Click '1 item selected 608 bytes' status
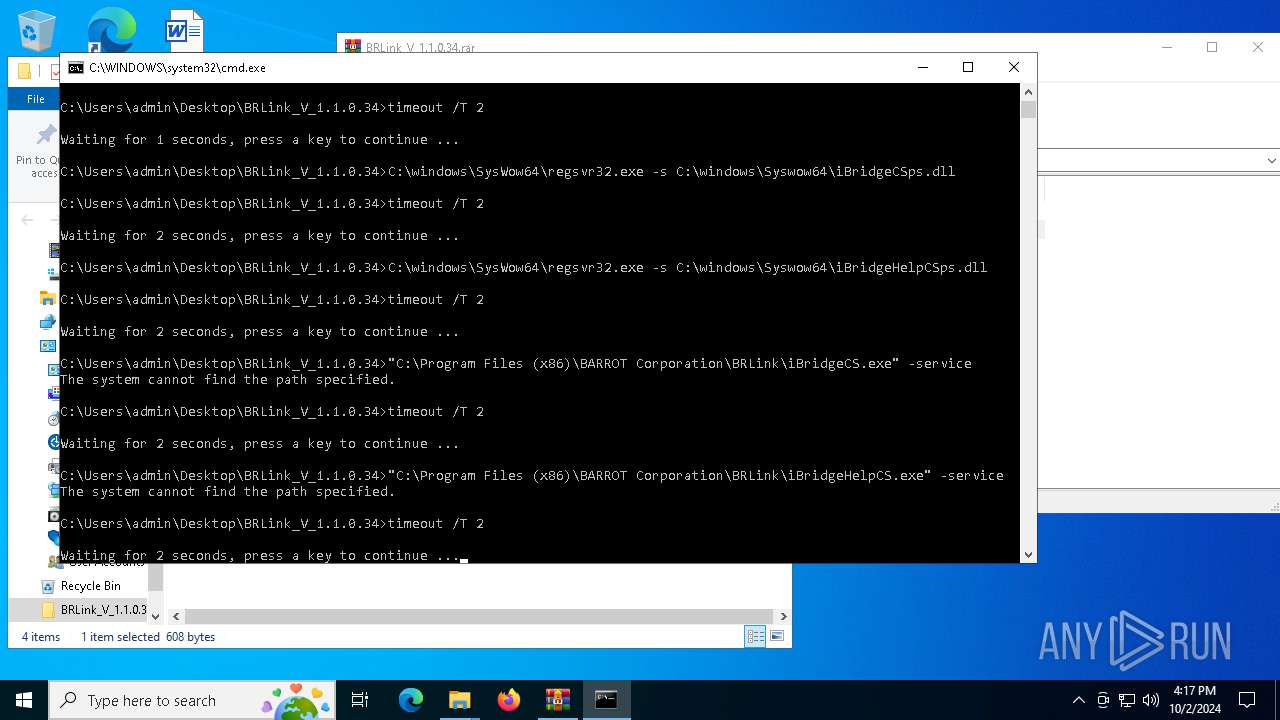1280x720 pixels. click(148, 637)
